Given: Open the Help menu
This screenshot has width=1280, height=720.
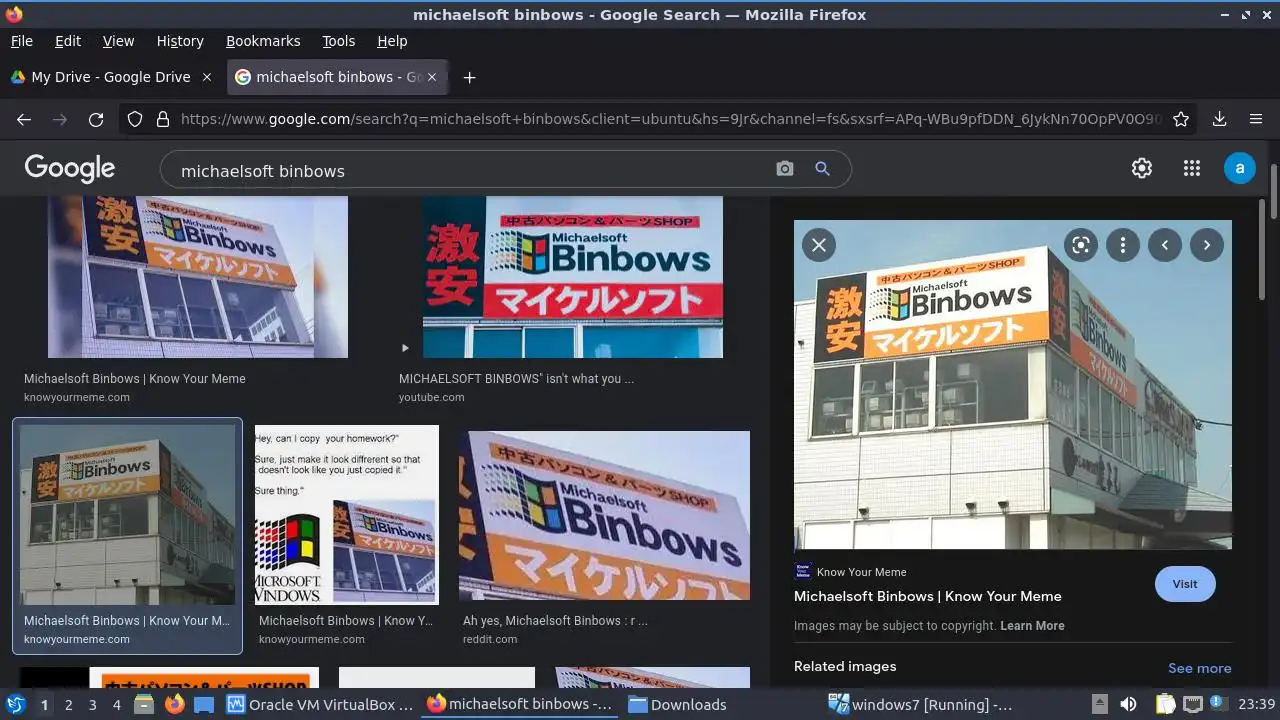Looking at the screenshot, I should click(392, 41).
